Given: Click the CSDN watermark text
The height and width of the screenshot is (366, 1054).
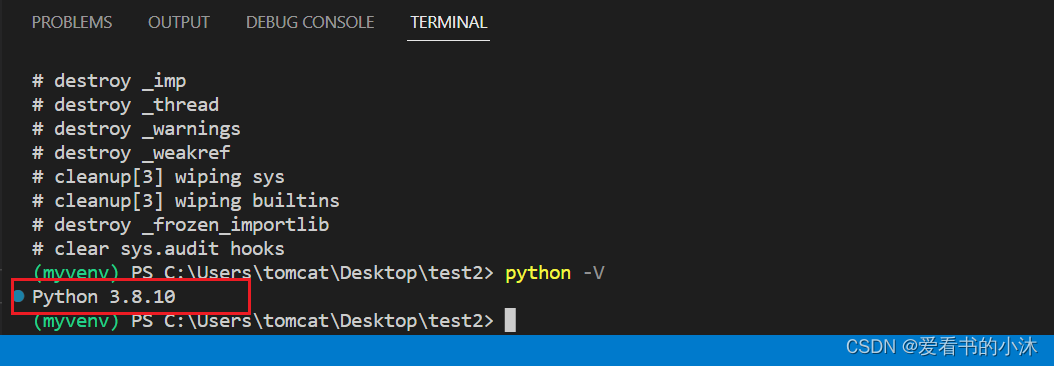Looking at the screenshot, I should click(942, 346).
